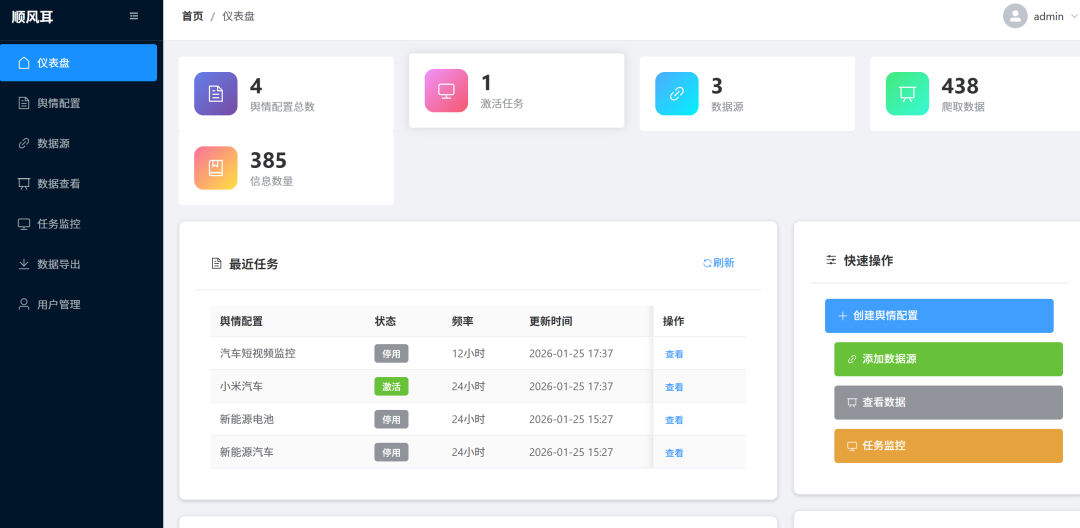Screen dimensions: 1080x528
Task: Open 数据导出 in sidebar
Action: pyautogui.click(x=79, y=264)
